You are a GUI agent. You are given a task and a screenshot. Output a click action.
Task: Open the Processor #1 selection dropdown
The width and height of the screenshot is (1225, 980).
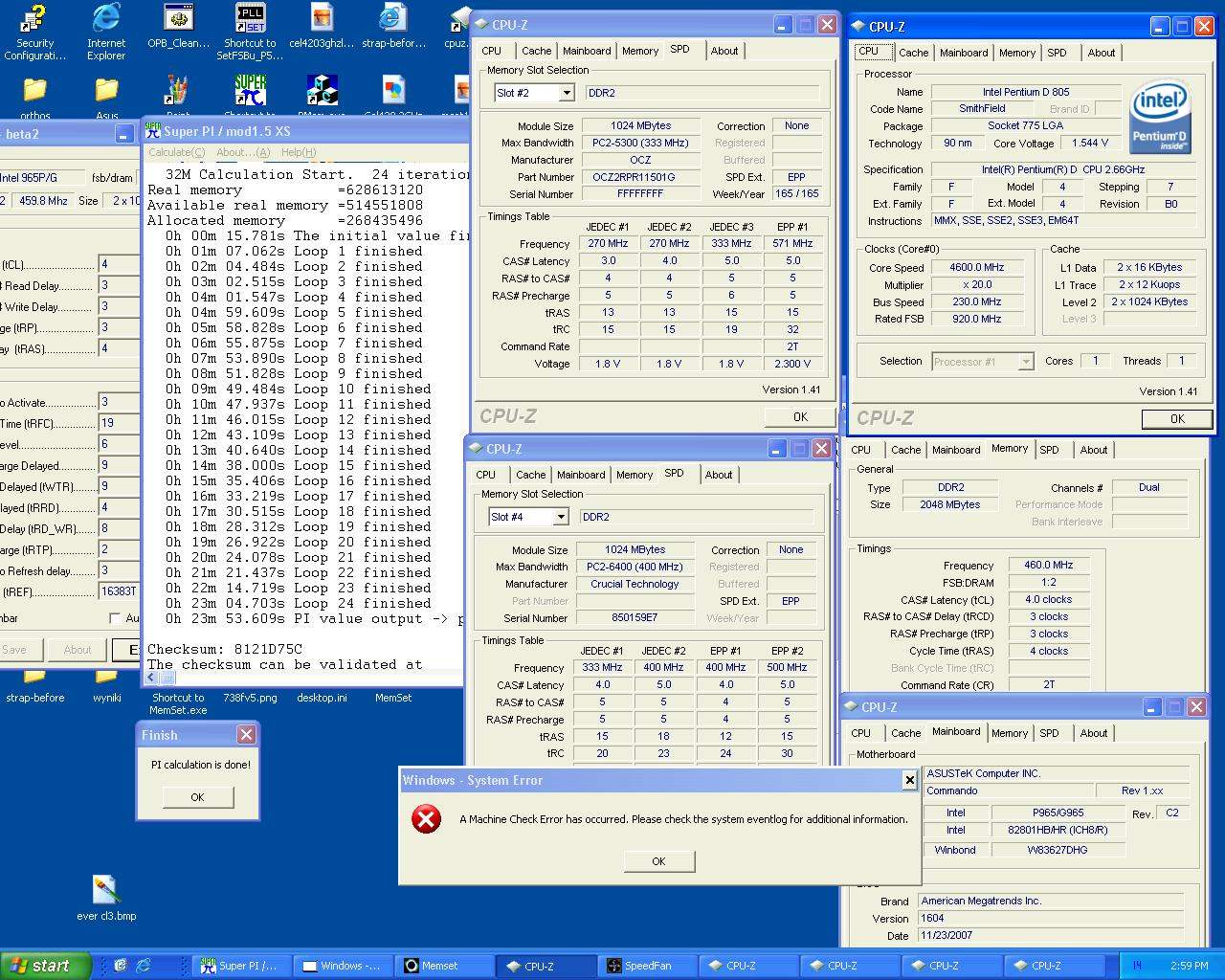click(1026, 362)
